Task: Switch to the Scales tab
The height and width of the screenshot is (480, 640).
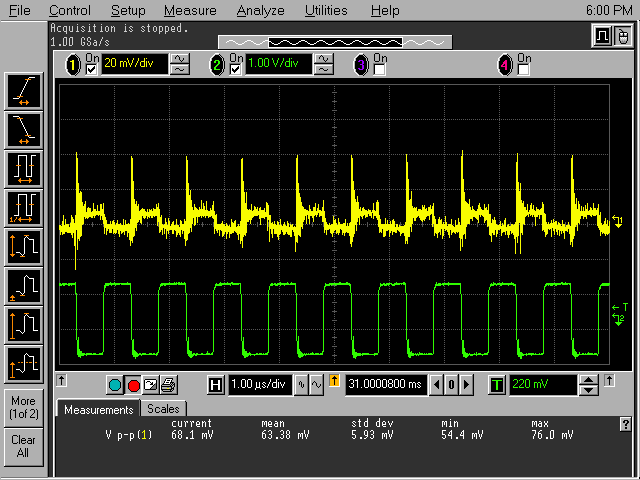Action: [x=163, y=409]
